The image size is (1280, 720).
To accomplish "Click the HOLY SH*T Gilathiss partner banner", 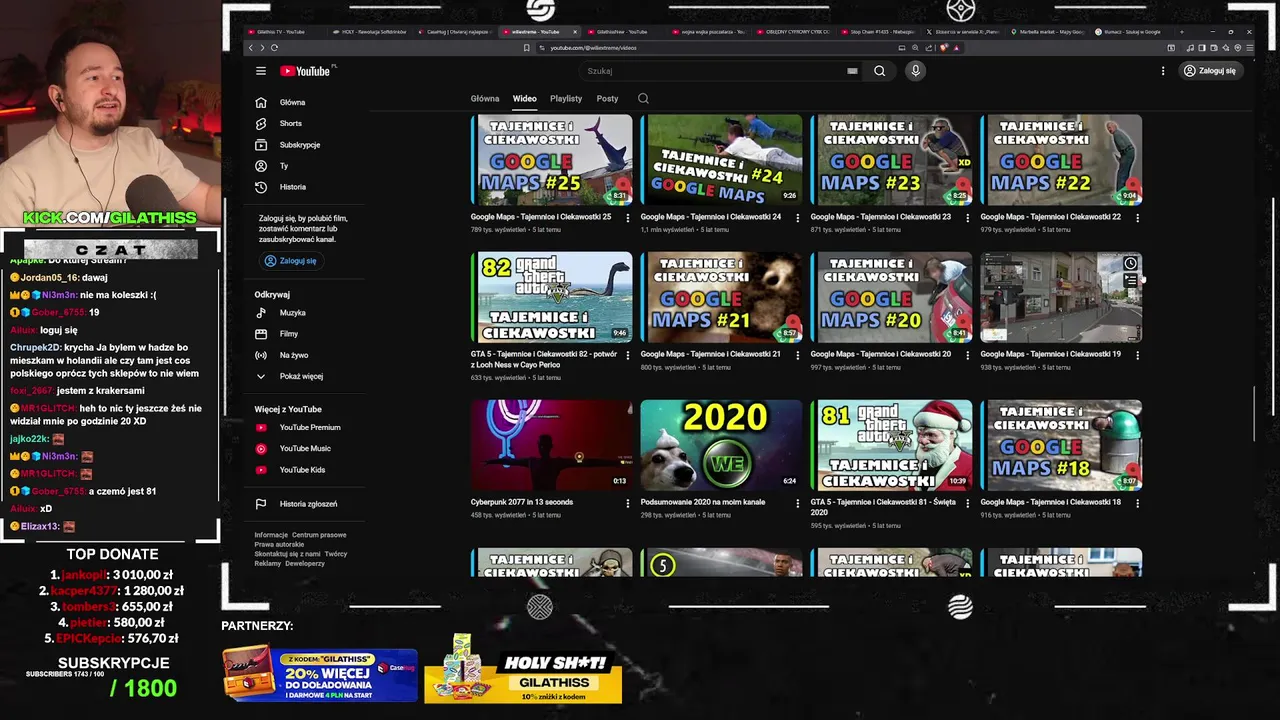I will point(523,670).
